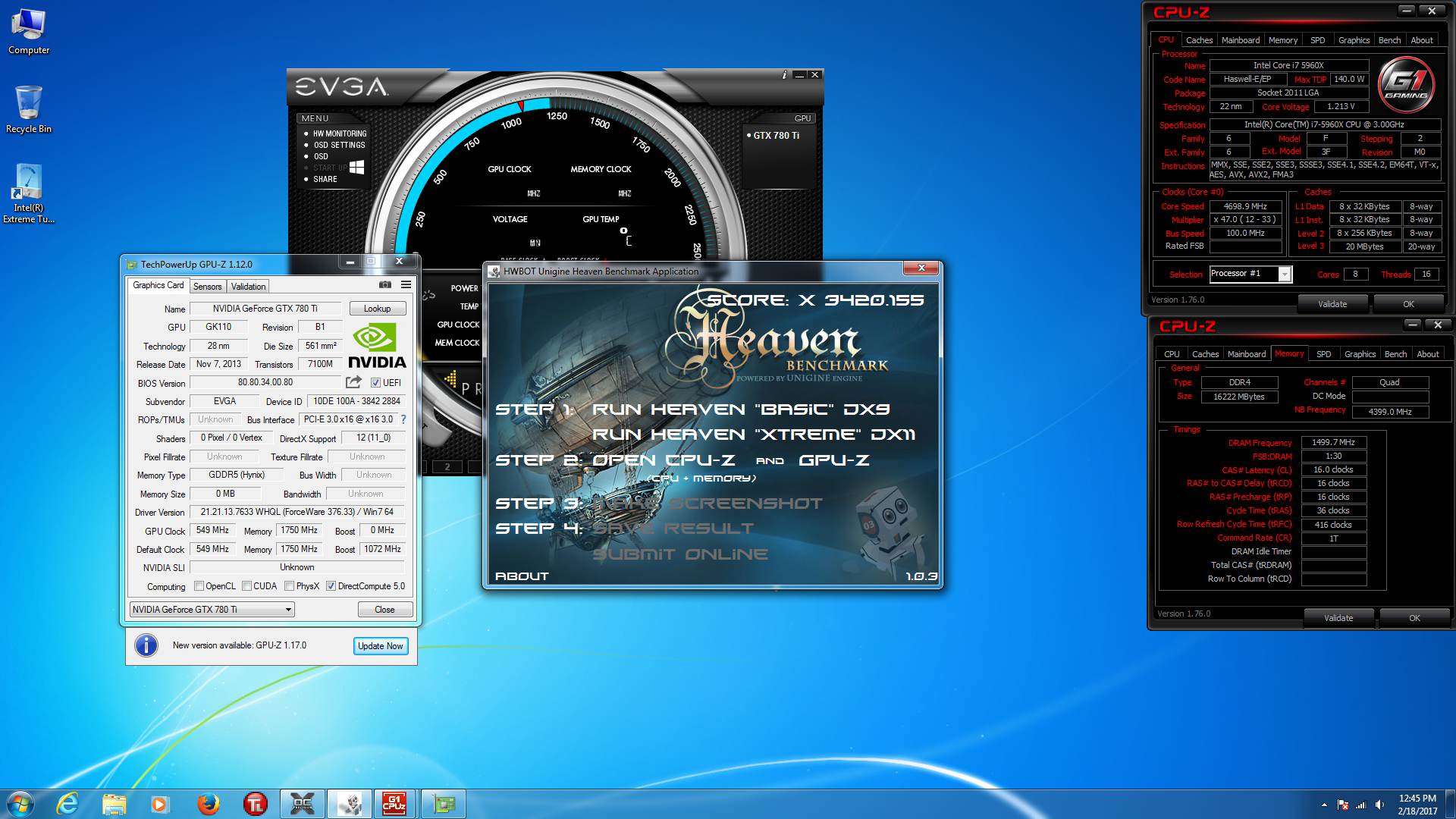Click the GPU-Z link in Heaven step 2
Viewport: 1456px width, 819px height.
[834, 460]
